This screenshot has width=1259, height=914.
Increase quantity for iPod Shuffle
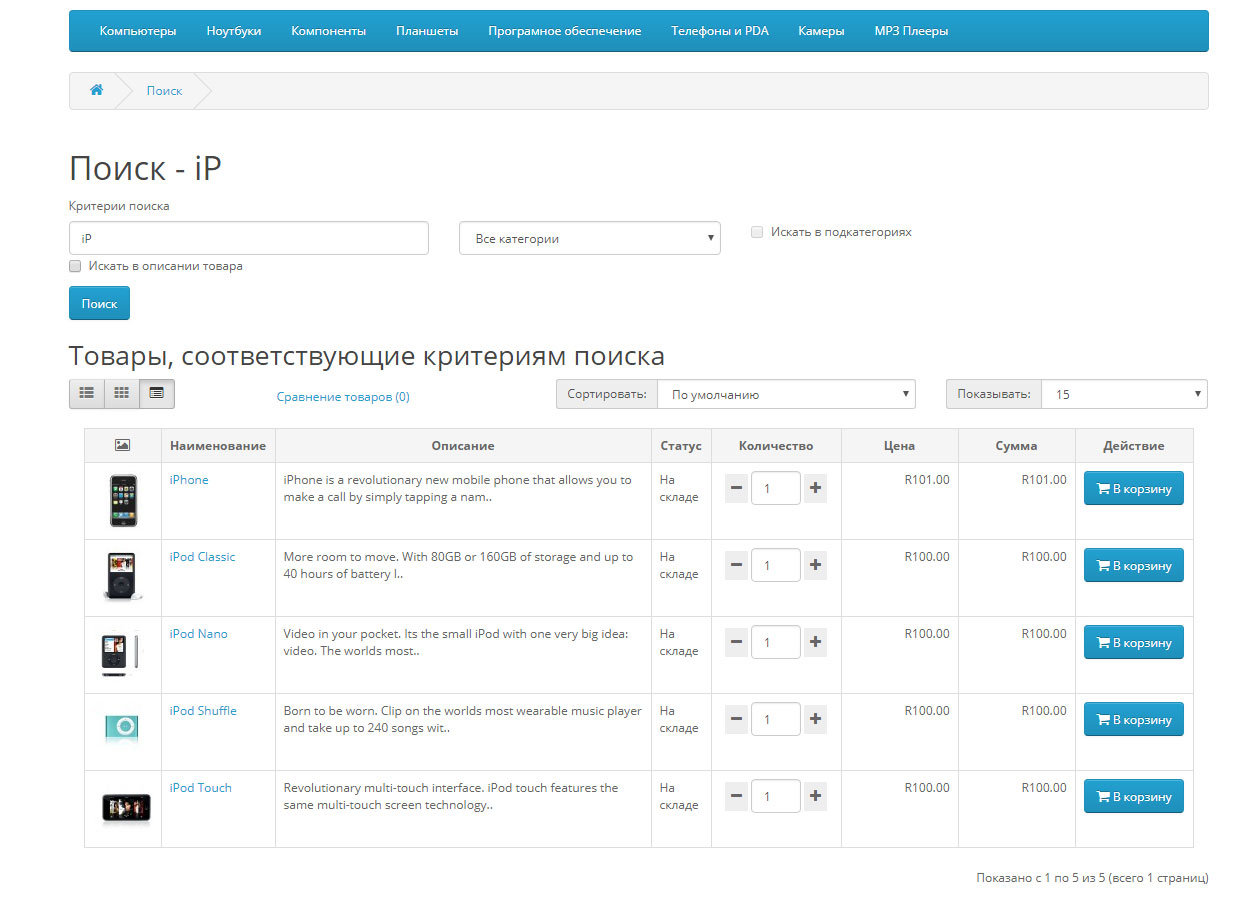tap(815, 719)
